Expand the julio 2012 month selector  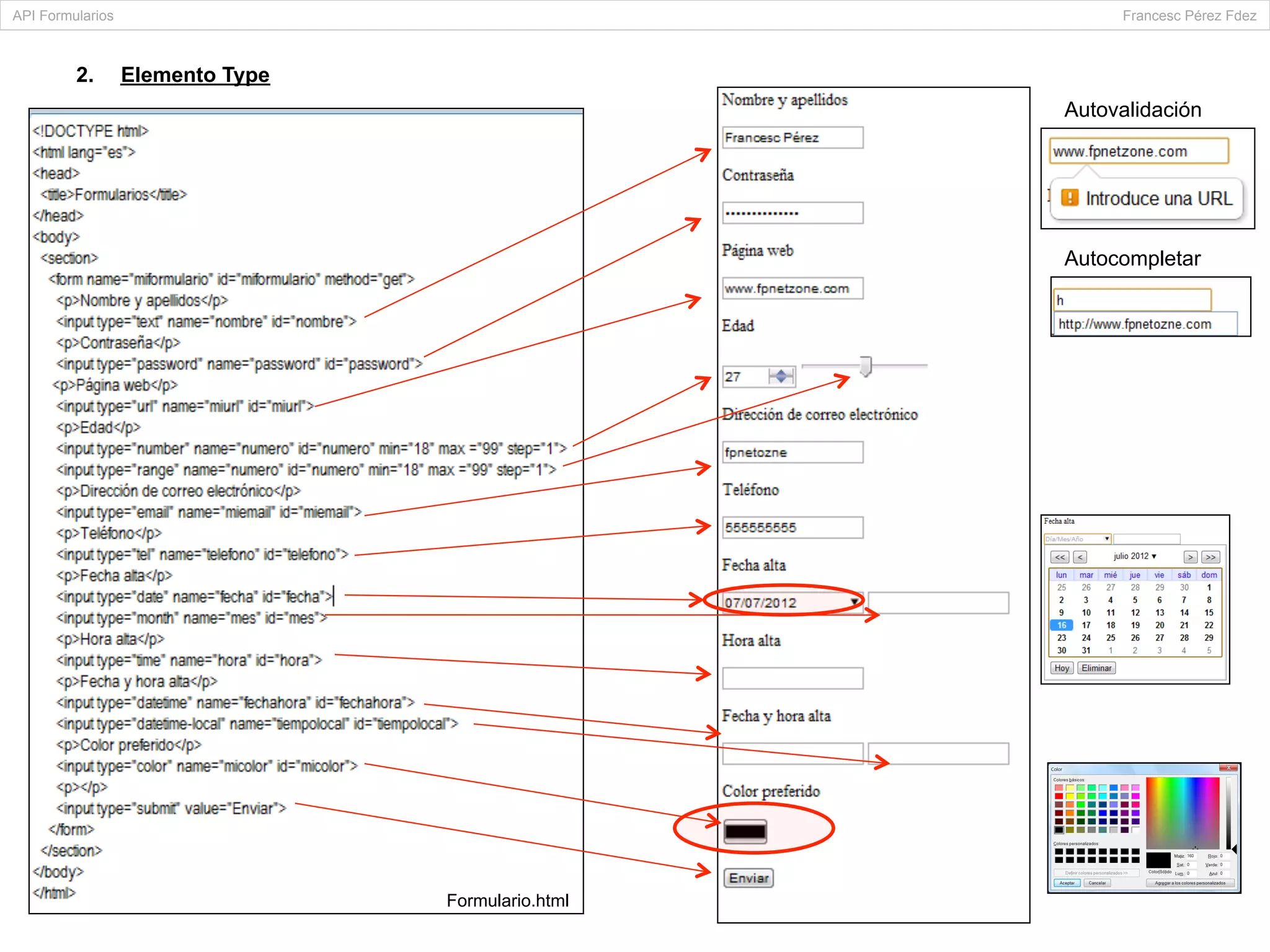(x=1135, y=556)
